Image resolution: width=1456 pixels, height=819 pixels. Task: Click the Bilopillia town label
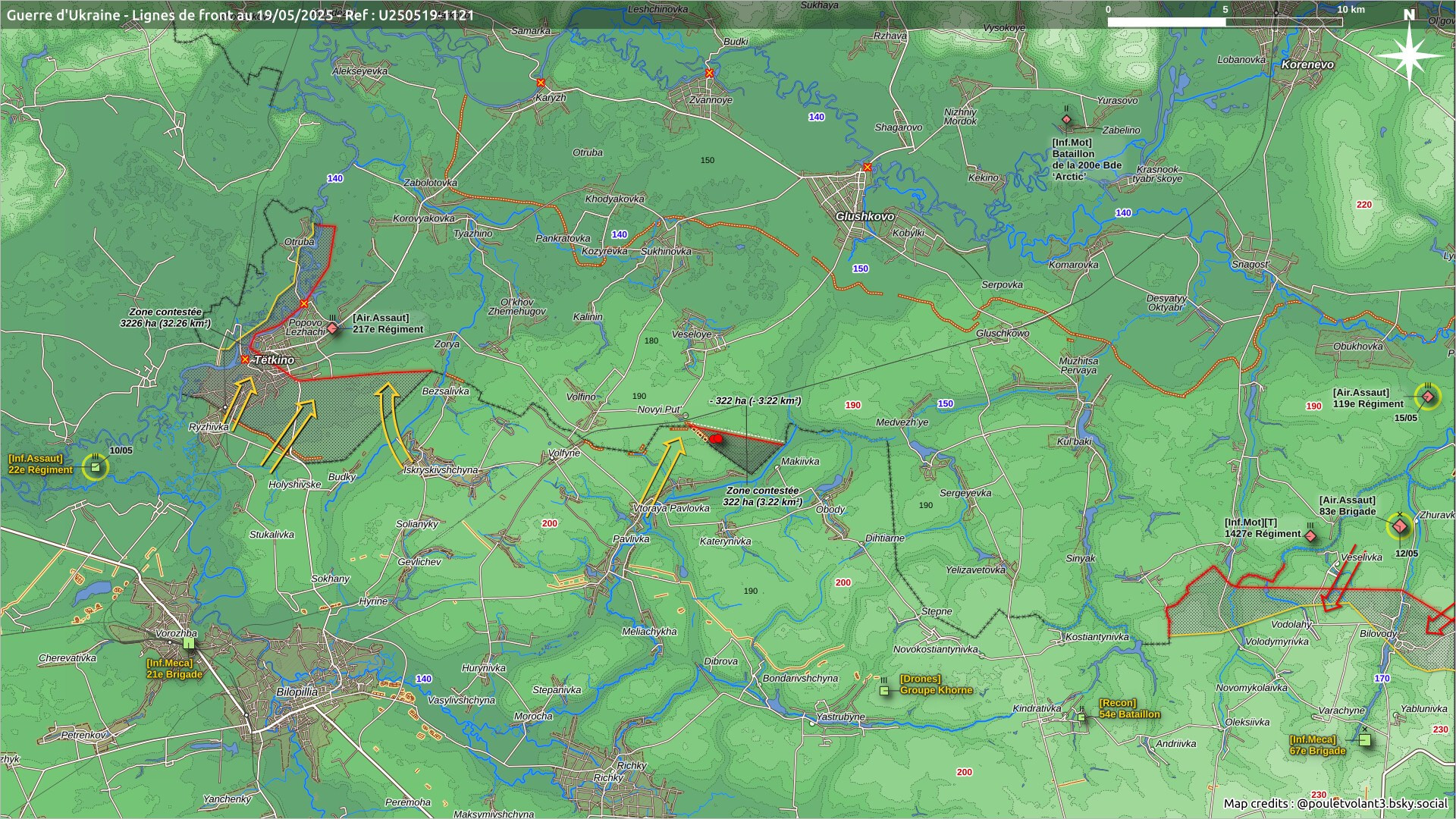click(x=297, y=692)
